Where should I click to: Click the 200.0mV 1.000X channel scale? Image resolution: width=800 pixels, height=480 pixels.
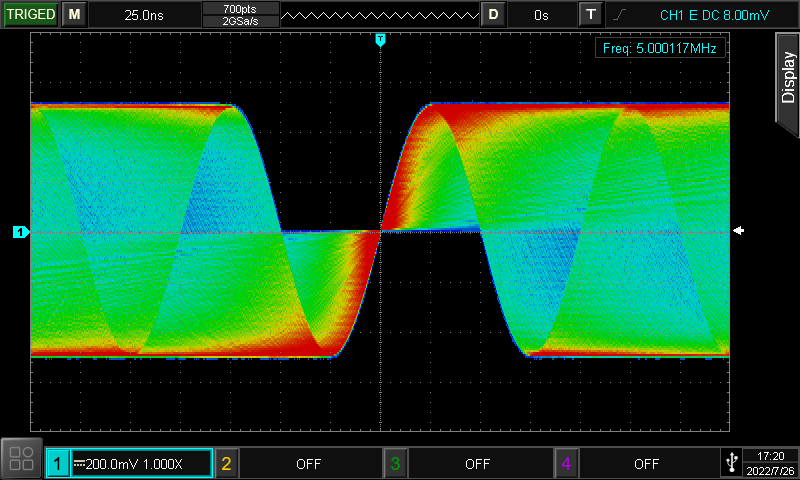(140, 464)
